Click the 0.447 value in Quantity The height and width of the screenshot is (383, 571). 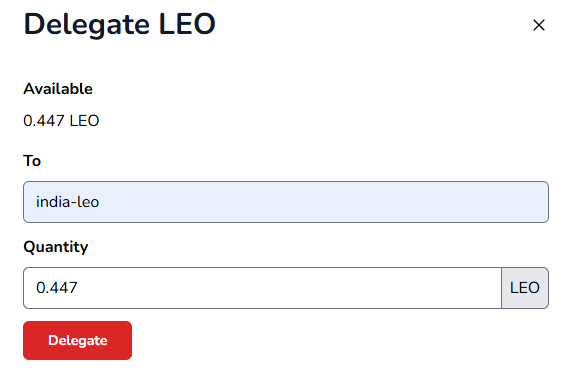[57, 288]
